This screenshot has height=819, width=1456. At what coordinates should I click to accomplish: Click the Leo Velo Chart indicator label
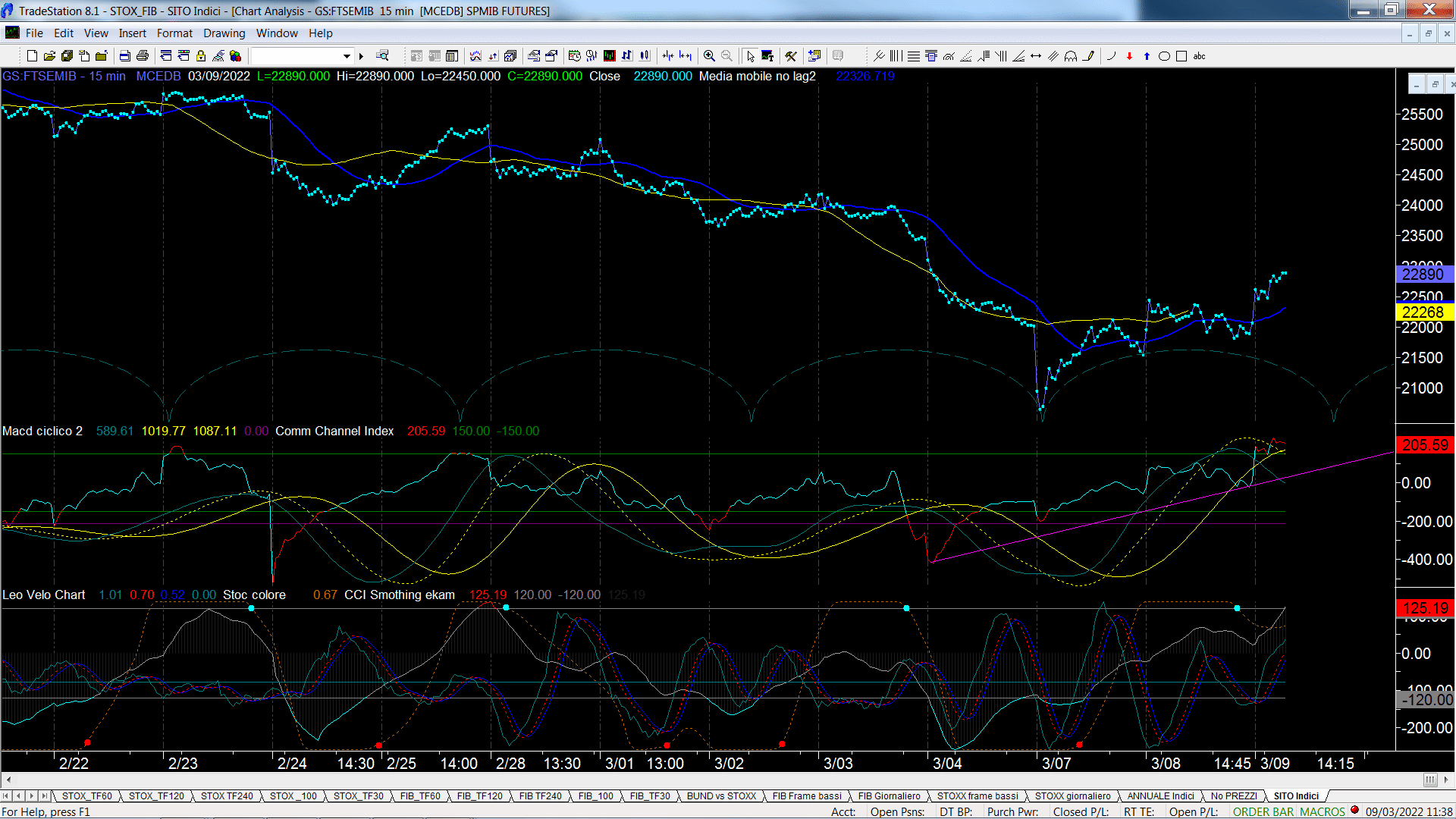tap(44, 595)
